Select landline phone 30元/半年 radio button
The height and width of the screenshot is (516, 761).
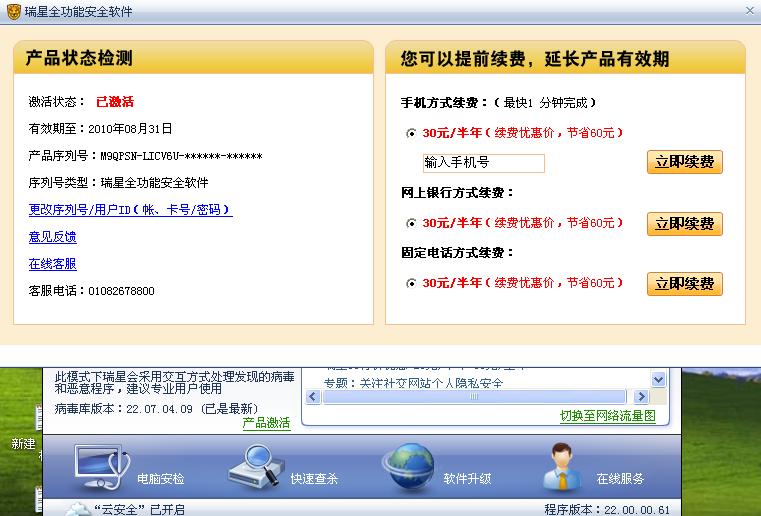click(411, 283)
